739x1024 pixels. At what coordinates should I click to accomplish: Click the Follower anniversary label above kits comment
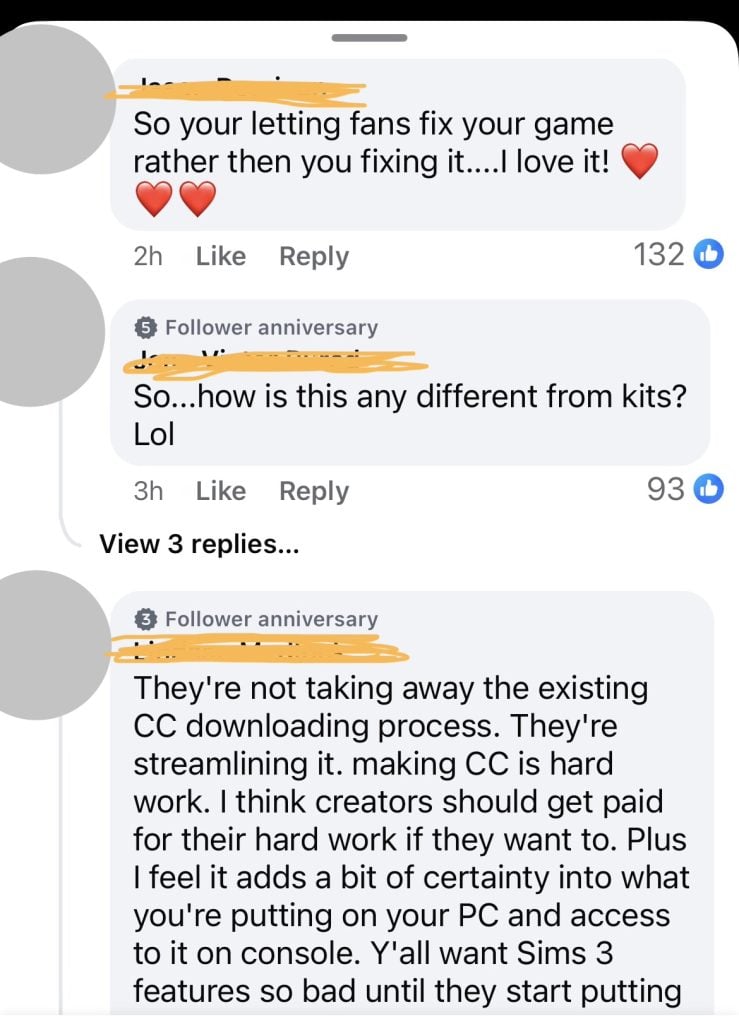click(x=271, y=327)
